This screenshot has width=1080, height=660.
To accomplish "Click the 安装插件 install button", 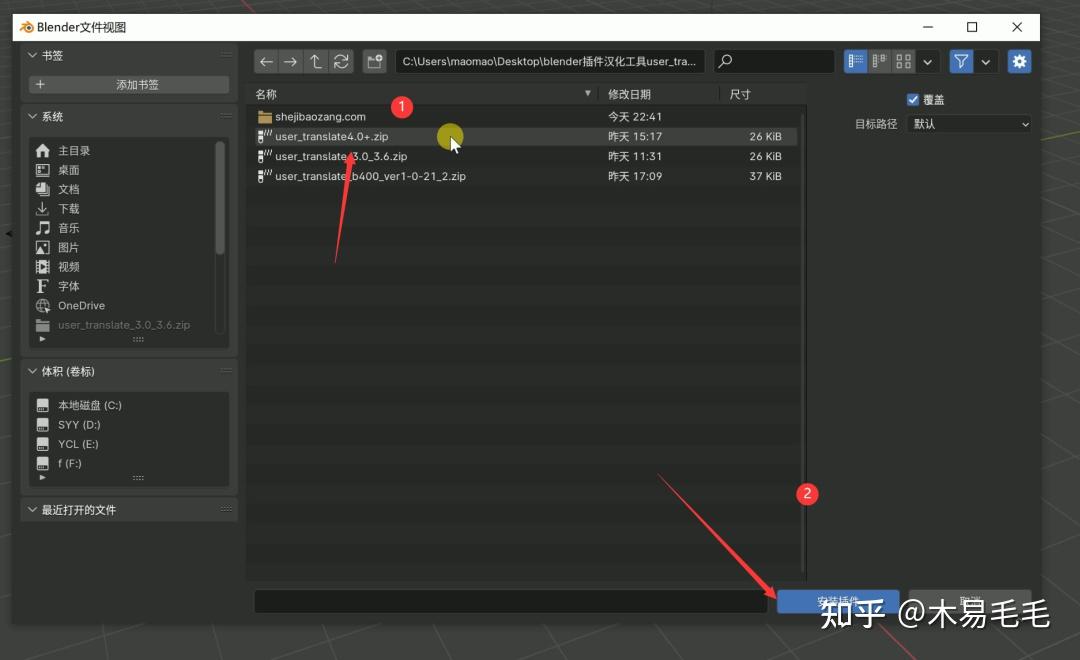I will [x=837, y=602].
